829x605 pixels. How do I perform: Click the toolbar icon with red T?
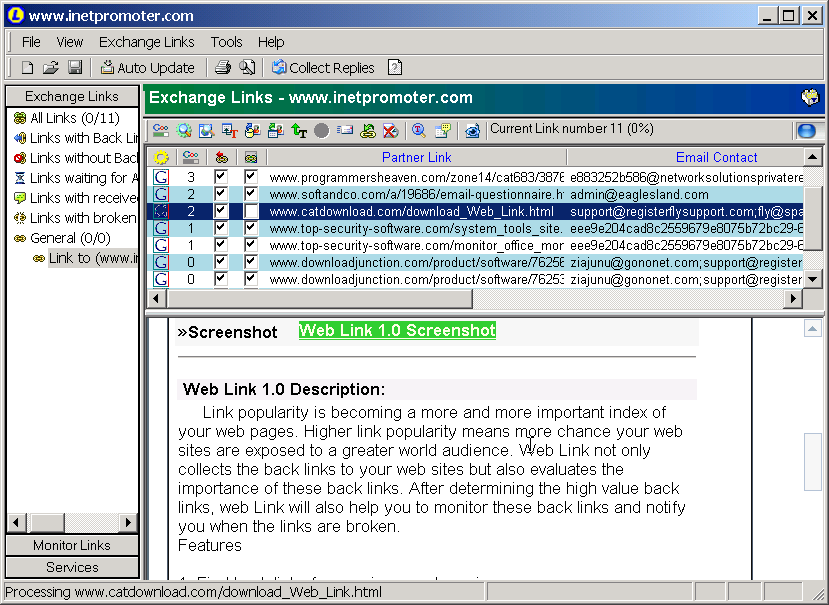tap(229, 130)
